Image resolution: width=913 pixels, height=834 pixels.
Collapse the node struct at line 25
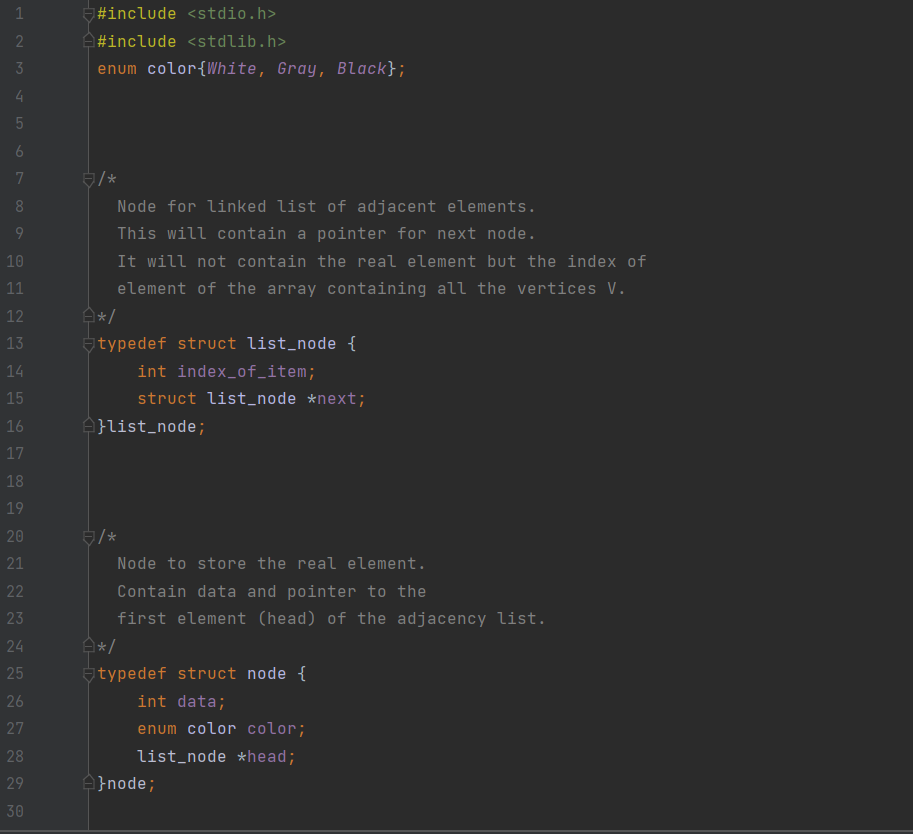(x=89, y=674)
